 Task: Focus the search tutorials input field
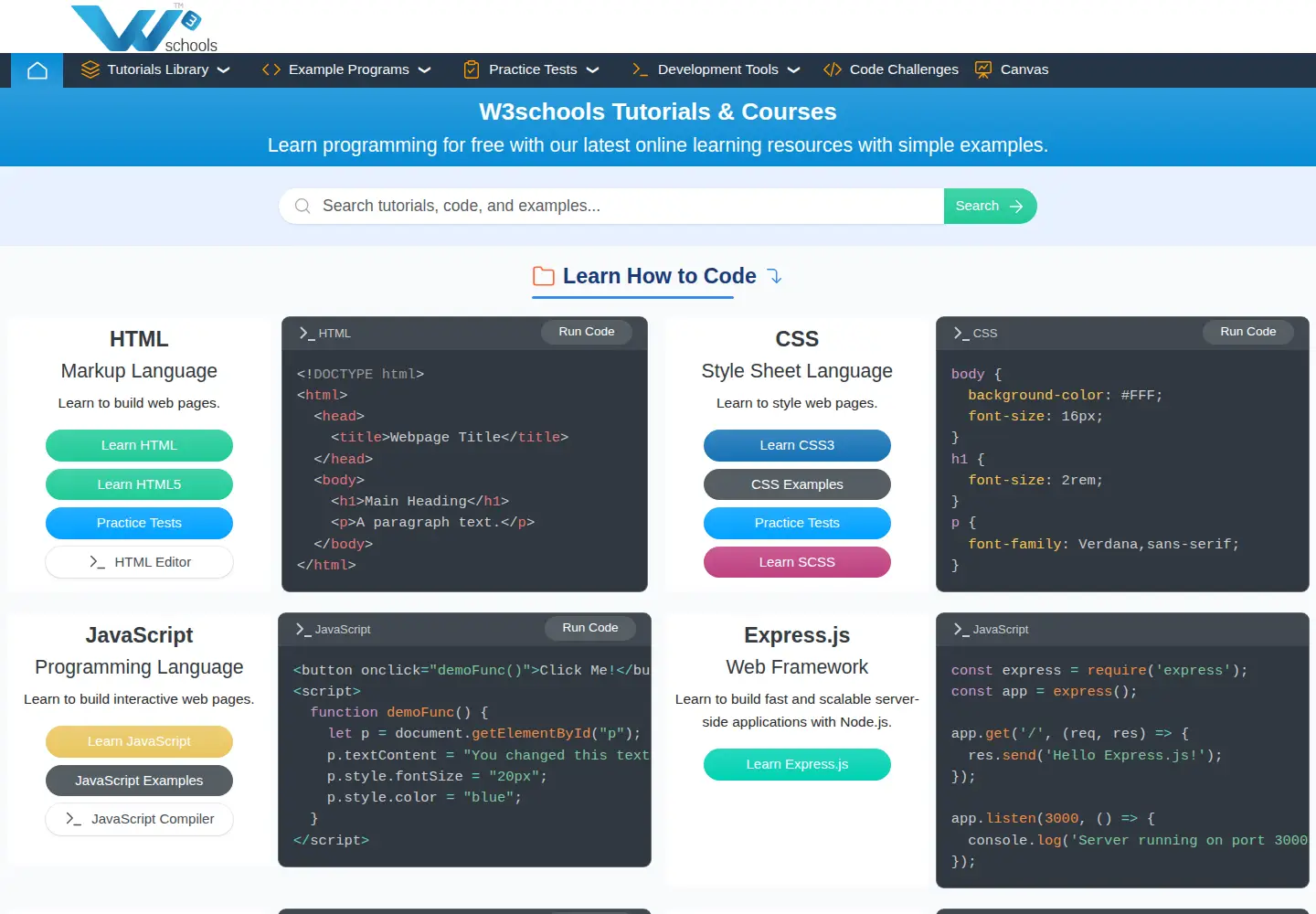tap(611, 207)
